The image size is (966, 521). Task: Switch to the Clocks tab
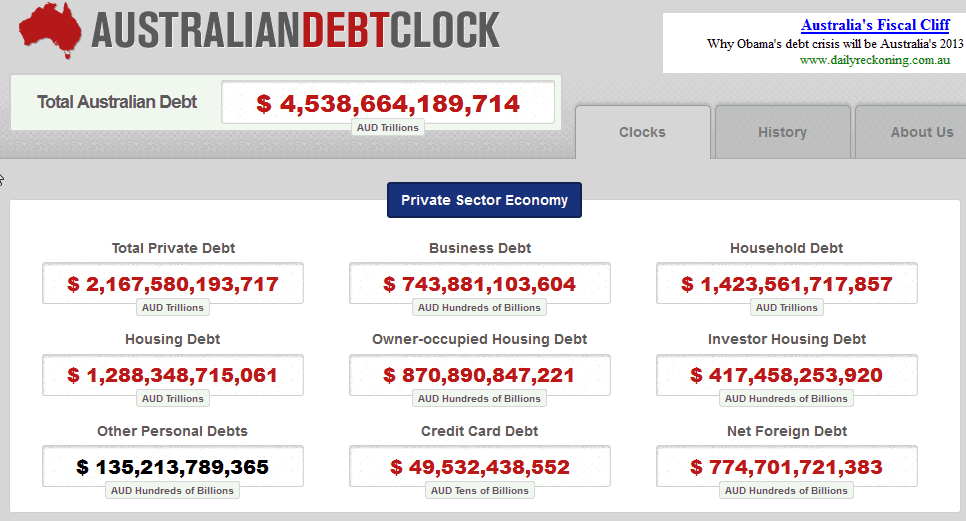pyautogui.click(x=642, y=132)
